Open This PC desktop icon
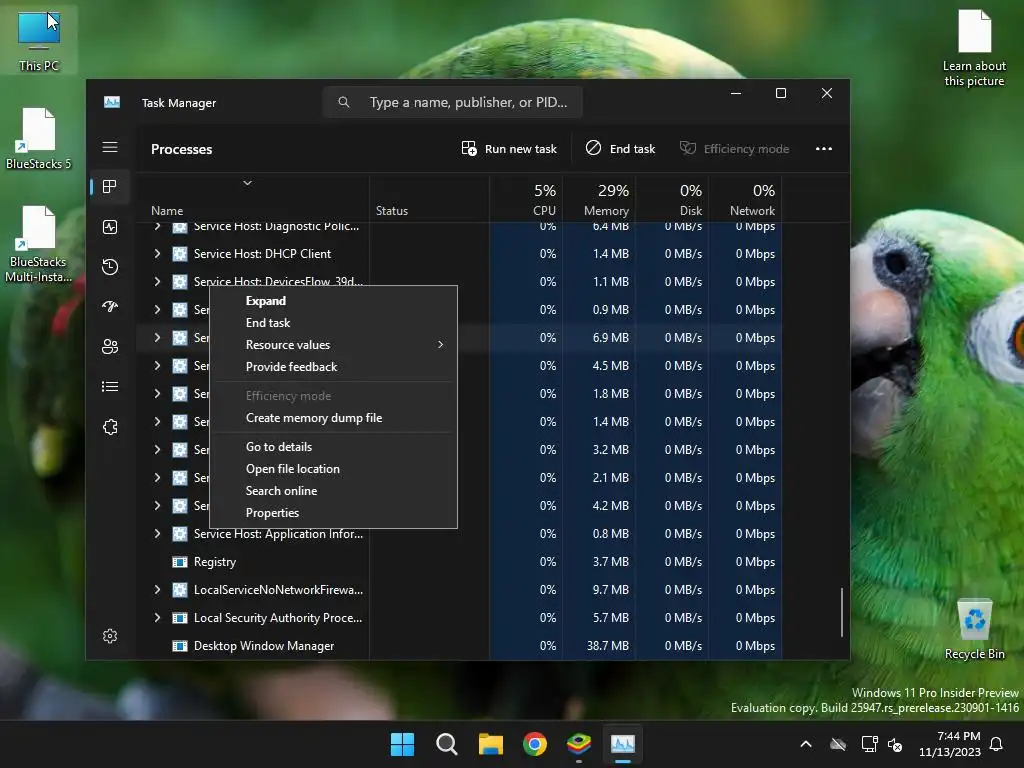1024x768 pixels. [x=39, y=40]
